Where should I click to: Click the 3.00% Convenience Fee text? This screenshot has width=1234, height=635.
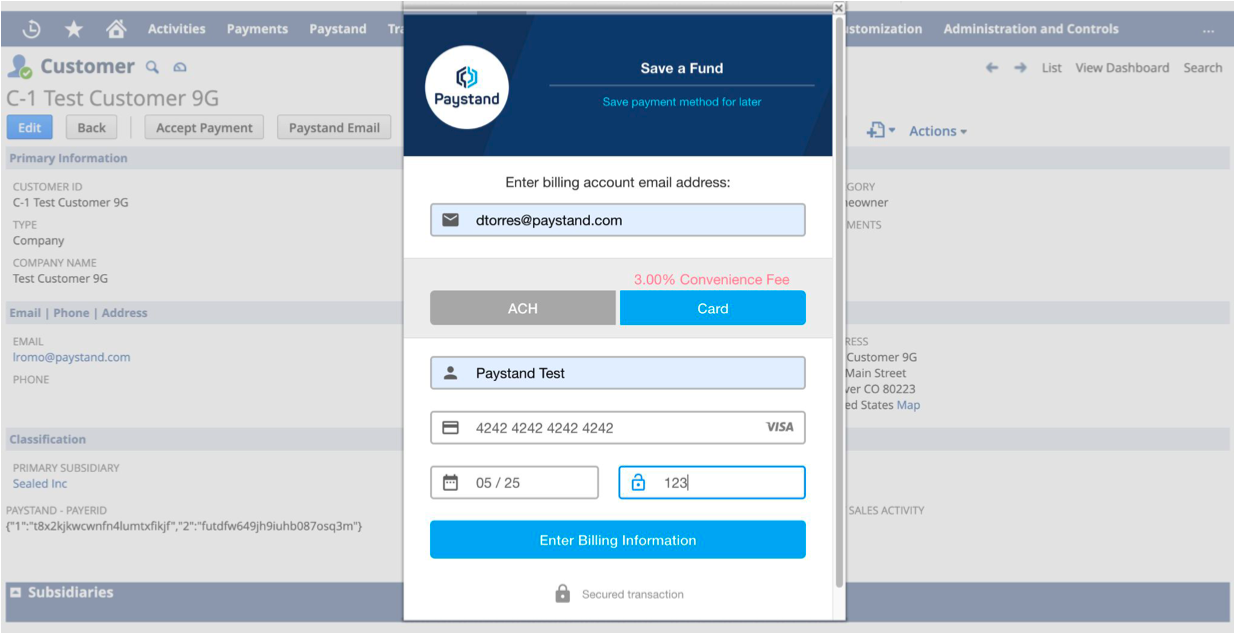pyautogui.click(x=712, y=280)
